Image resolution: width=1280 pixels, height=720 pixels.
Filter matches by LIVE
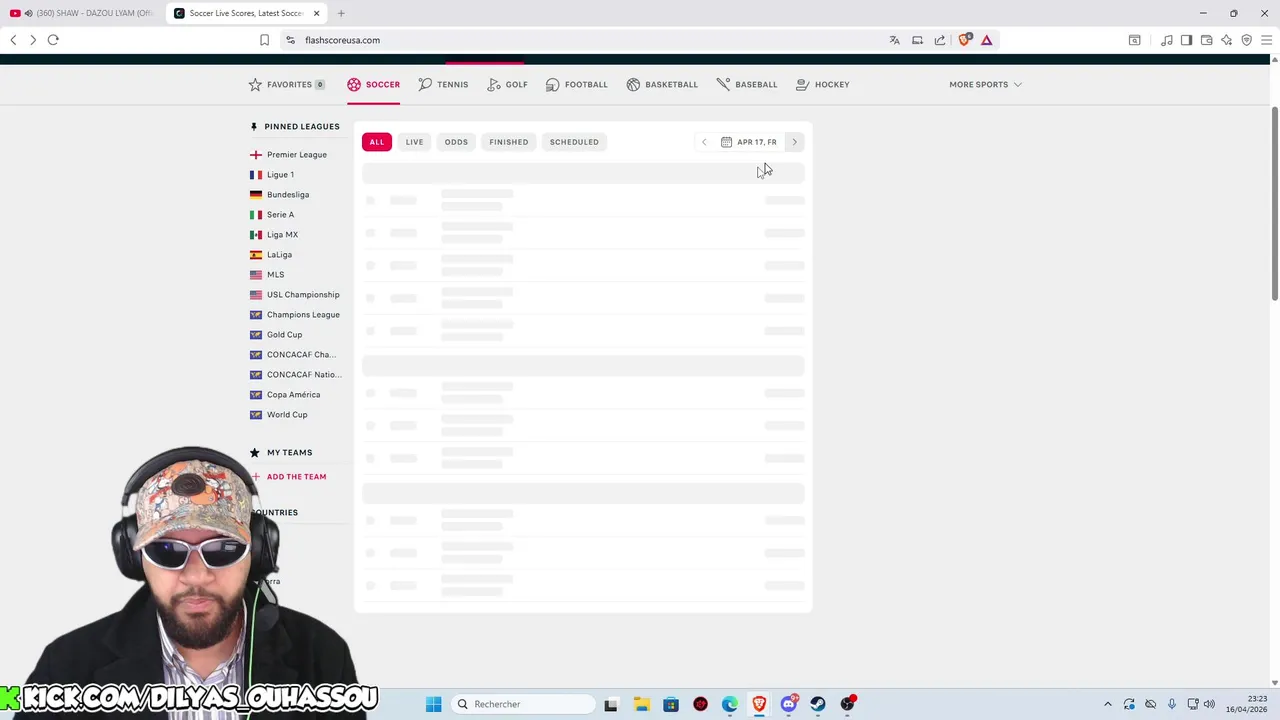click(x=414, y=142)
